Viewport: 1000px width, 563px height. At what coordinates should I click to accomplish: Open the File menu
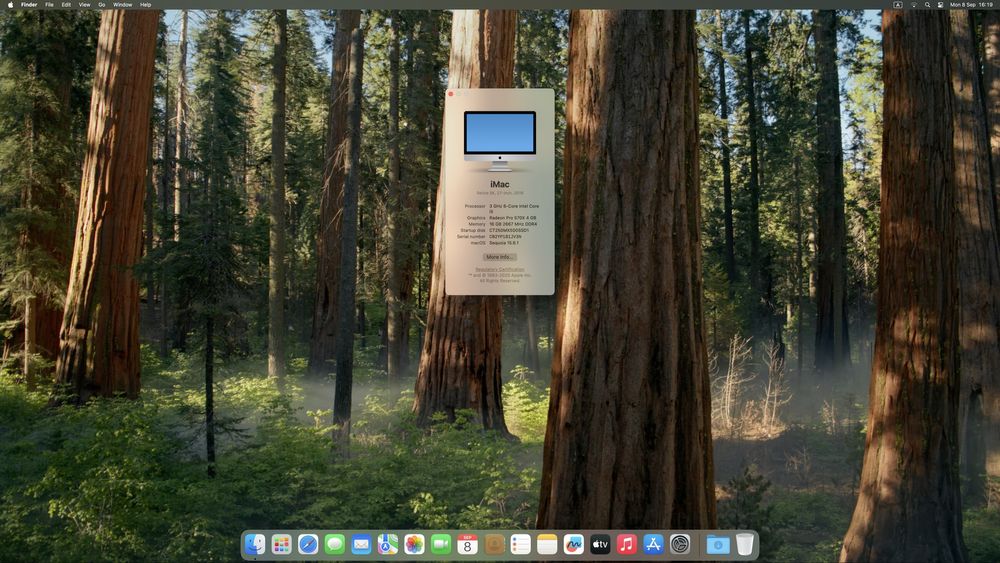[x=49, y=4]
